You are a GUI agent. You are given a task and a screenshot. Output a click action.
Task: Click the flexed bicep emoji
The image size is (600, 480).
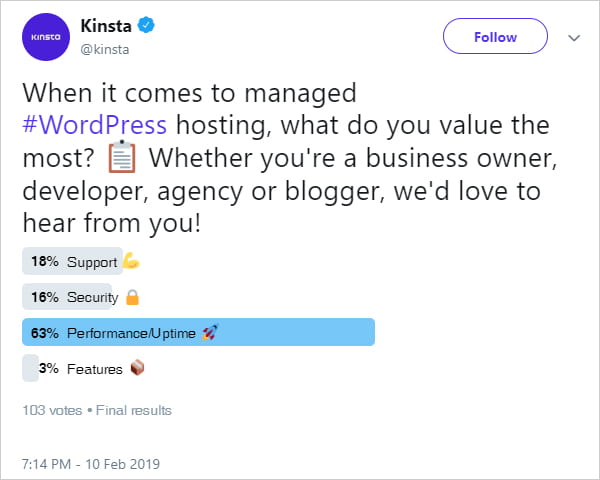[130, 262]
